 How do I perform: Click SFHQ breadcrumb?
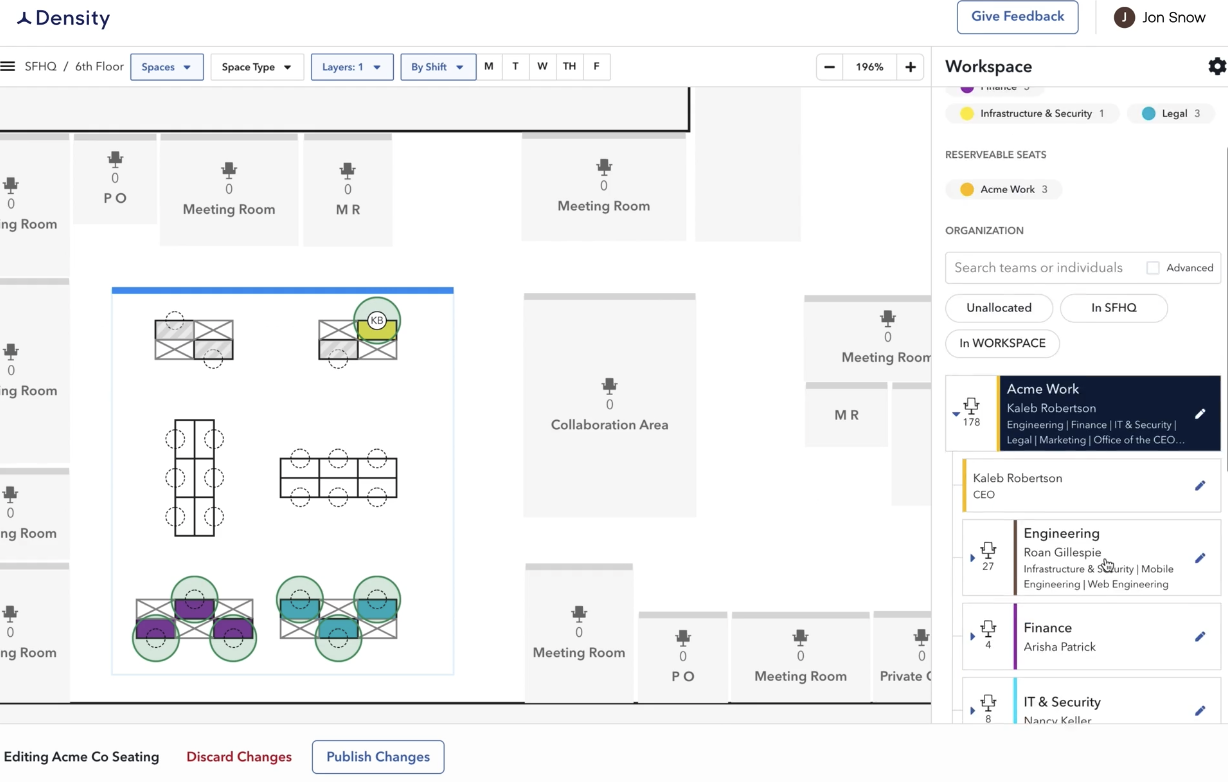click(41, 67)
